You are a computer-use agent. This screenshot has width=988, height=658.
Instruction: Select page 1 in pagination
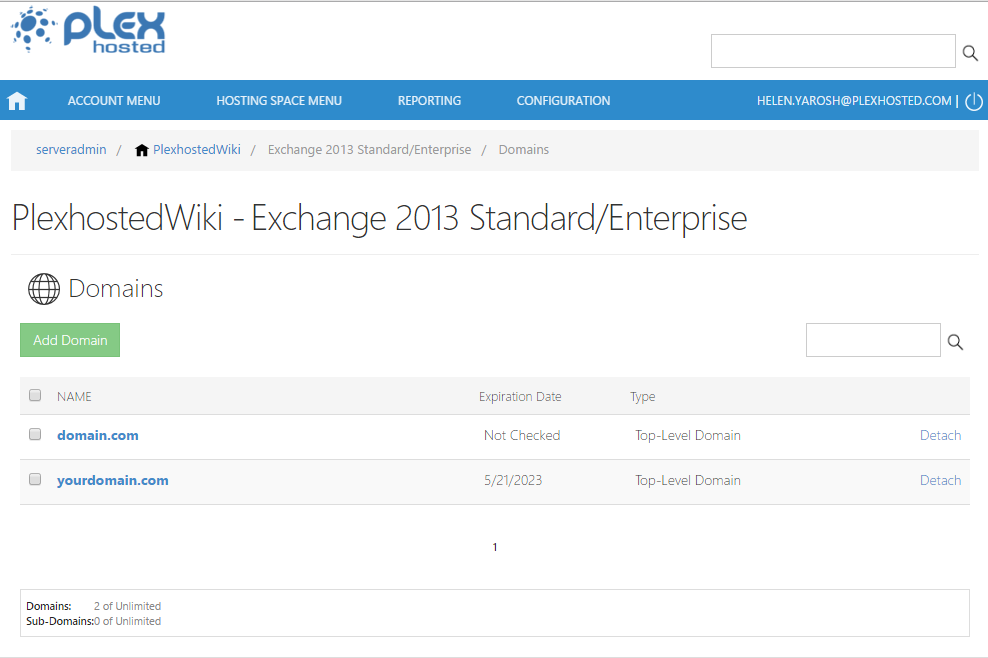pos(495,547)
